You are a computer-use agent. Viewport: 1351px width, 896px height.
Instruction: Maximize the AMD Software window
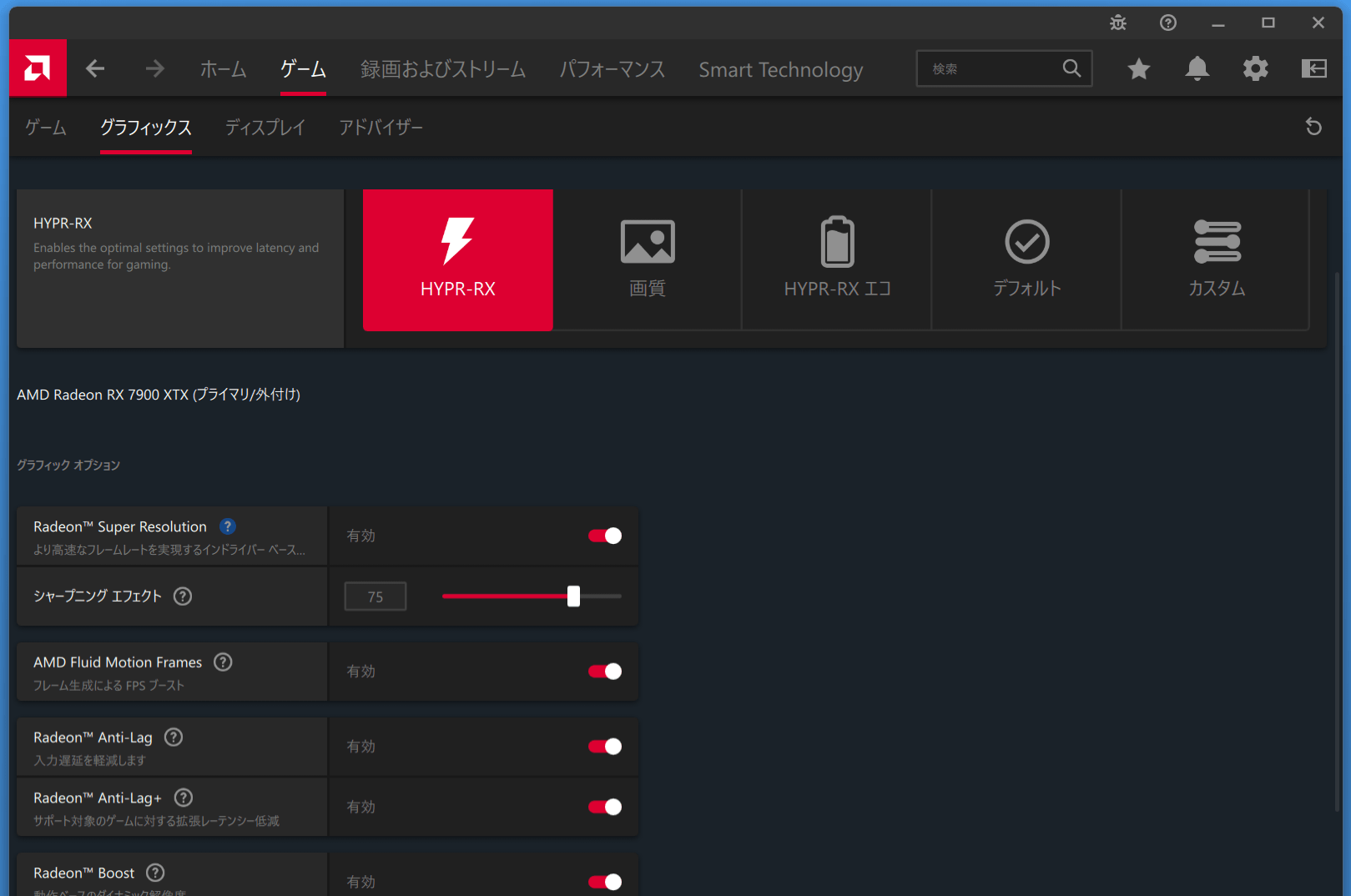[x=1268, y=23]
